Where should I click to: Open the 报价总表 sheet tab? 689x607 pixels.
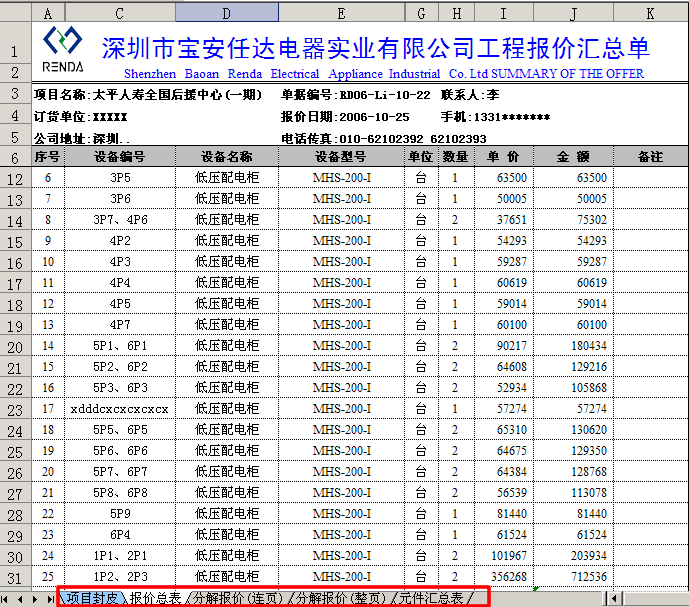tap(156, 598)
